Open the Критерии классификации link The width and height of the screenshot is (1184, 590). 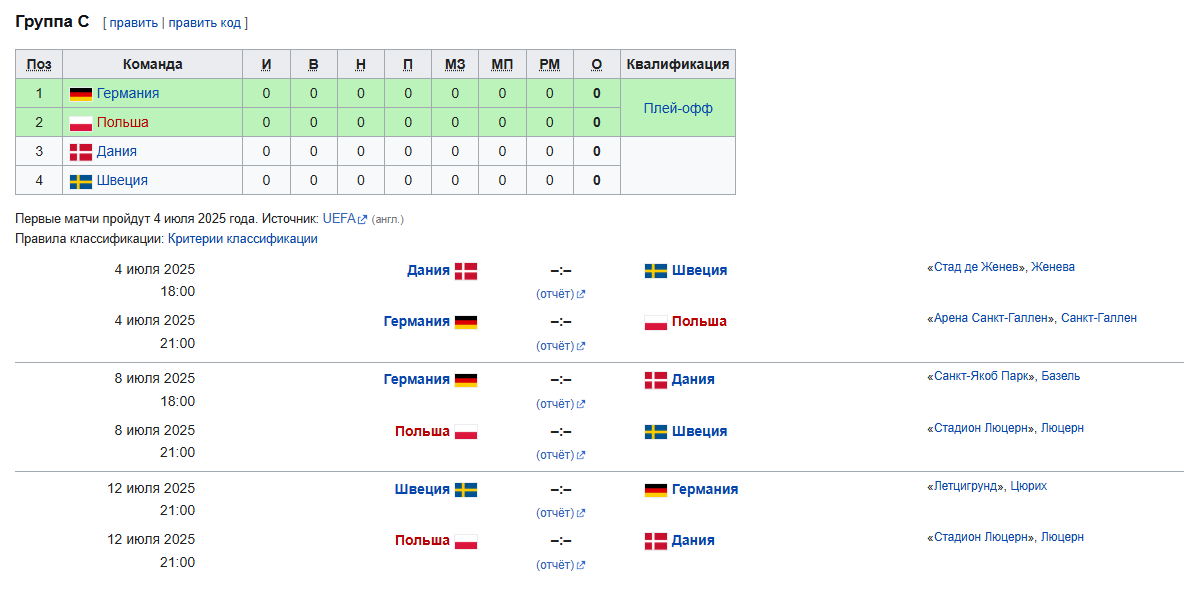(x=242, y=239)
